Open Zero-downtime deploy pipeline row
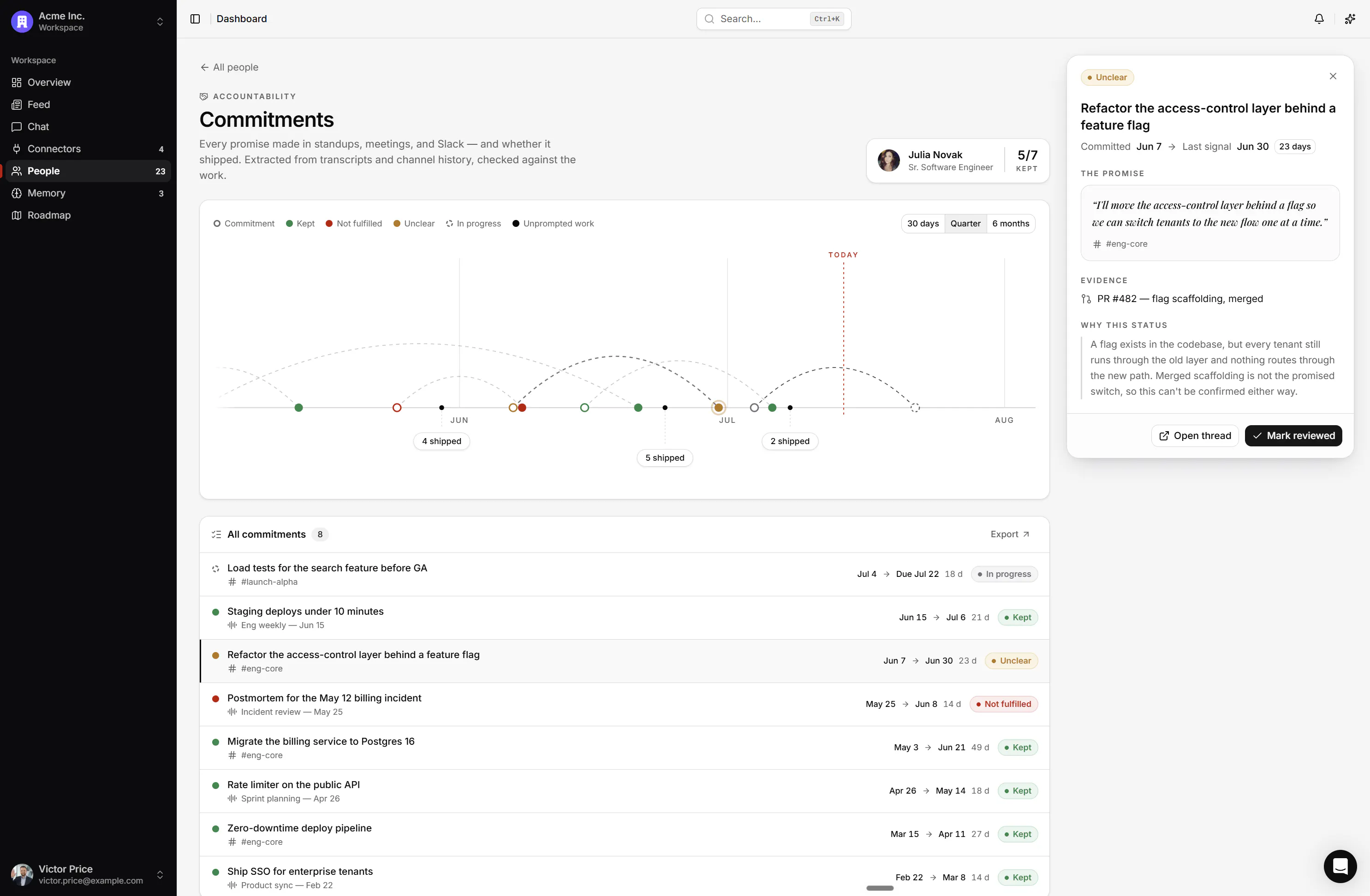This screenshot has width=1370, height=896. [x=624, y=834]
